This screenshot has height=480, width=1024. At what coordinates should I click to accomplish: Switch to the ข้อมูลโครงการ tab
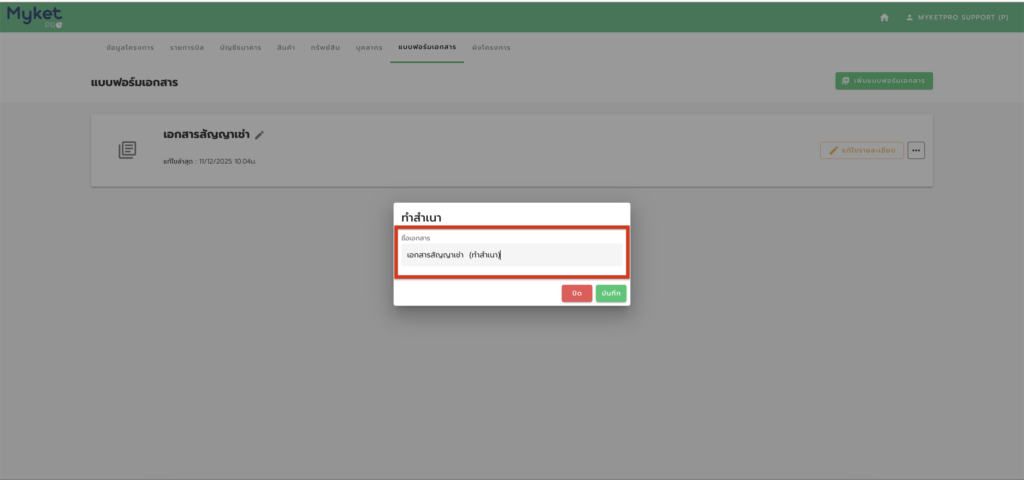point(129,48)
